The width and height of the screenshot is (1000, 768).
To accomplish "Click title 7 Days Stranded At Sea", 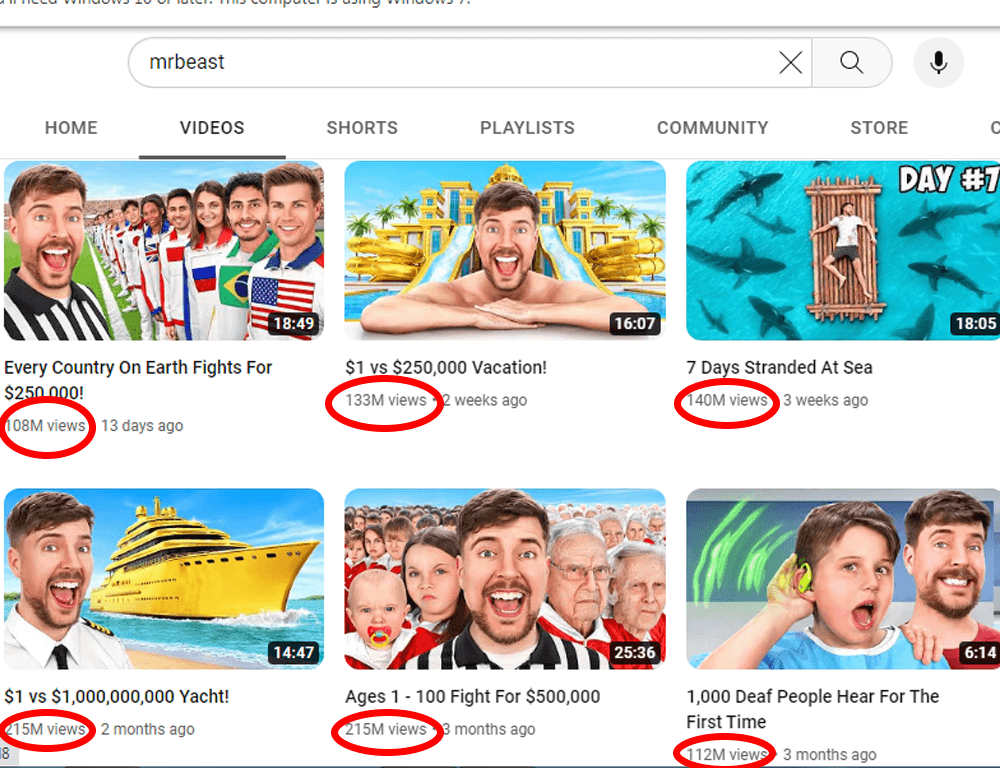I will [x=779, y=367].
